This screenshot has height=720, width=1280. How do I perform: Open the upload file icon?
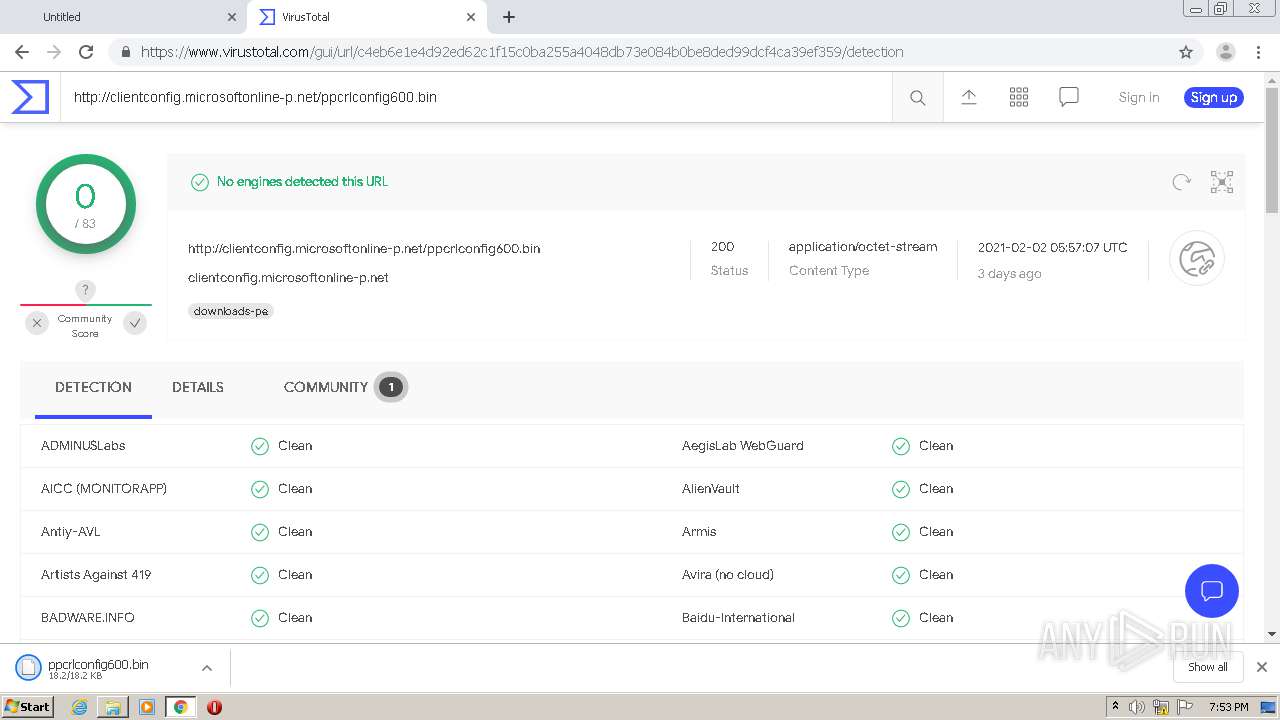click(x=968, y=97)
